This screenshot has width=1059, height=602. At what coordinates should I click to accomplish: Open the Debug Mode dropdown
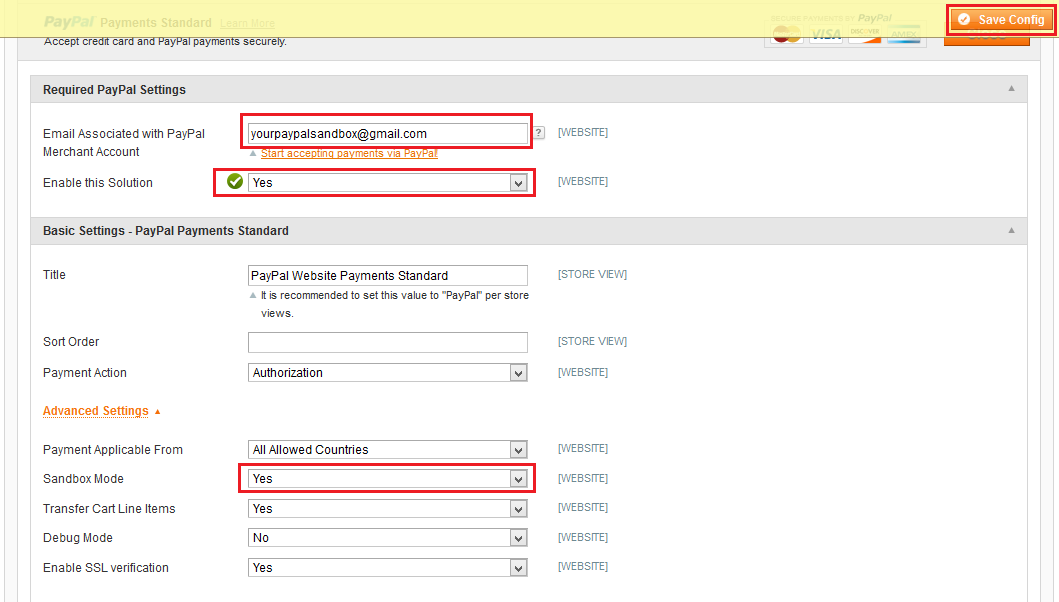(388, 538)
